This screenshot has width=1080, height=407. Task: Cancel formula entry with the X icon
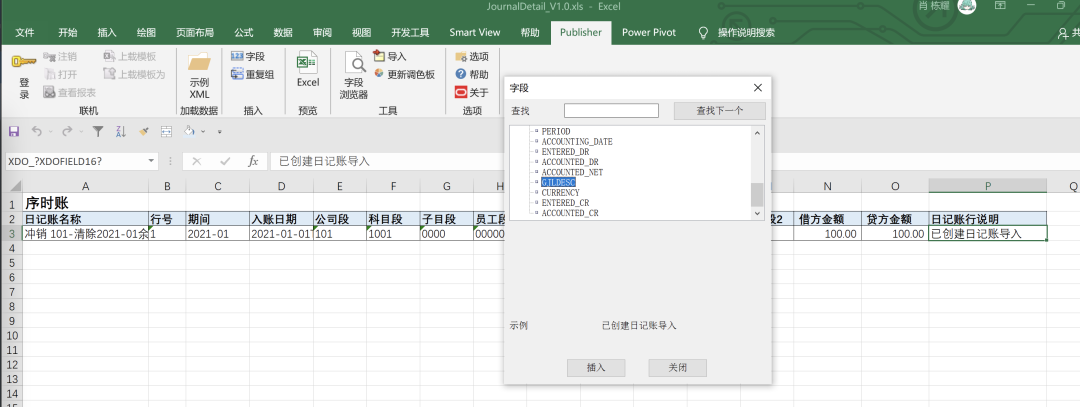click(x=197, y=161)
